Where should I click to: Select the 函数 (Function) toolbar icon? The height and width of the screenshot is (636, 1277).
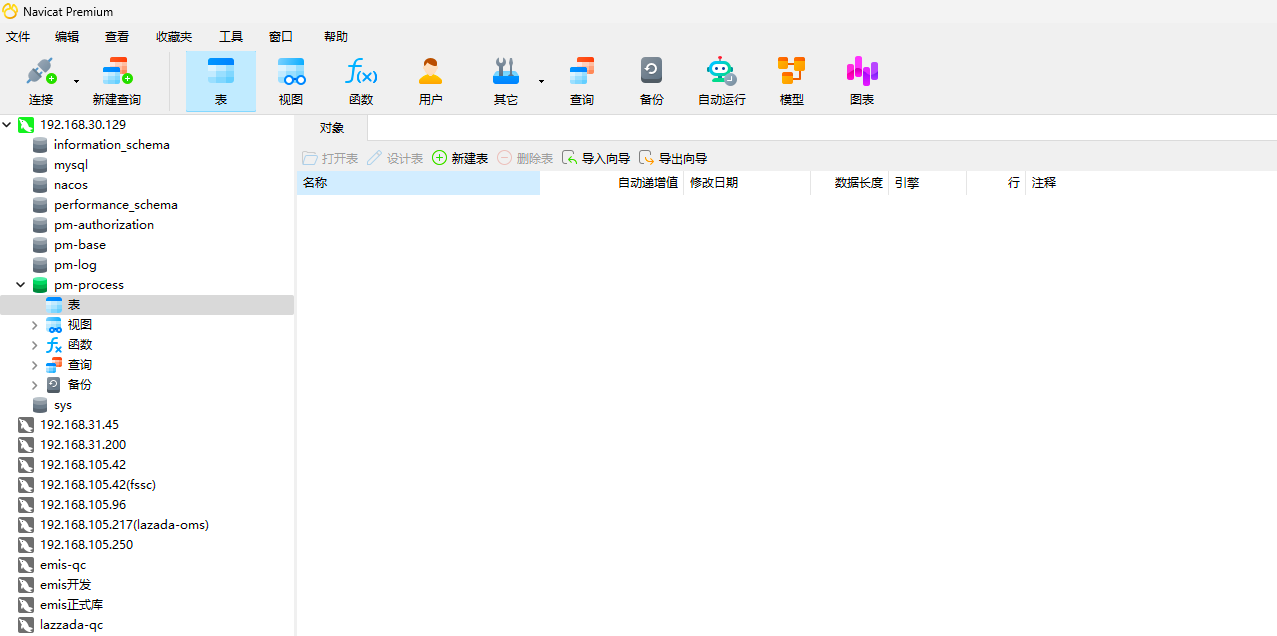(x=361, y=81)
